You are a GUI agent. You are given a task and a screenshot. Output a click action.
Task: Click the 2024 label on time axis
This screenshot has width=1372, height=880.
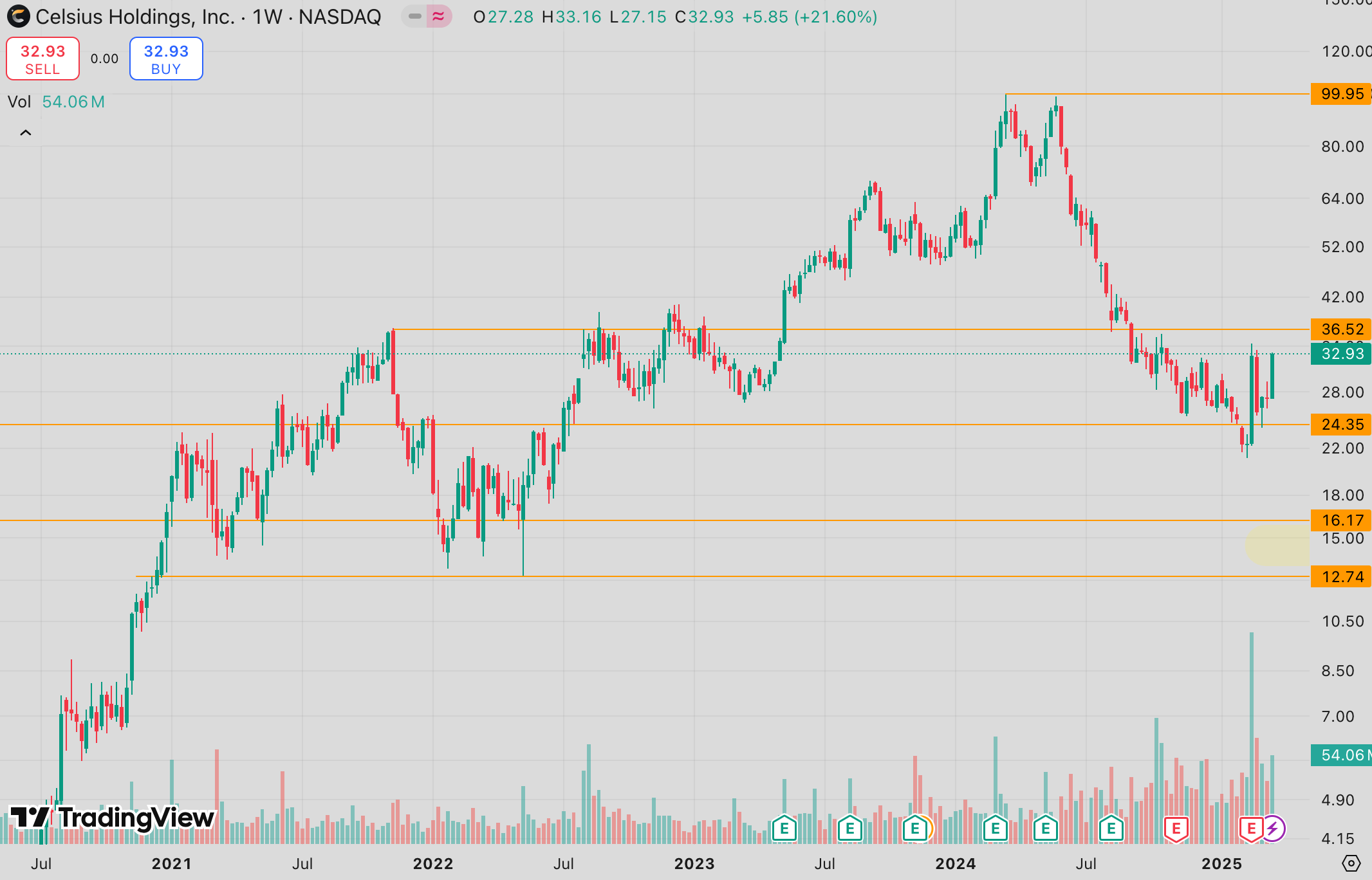[x=956, y=864]
